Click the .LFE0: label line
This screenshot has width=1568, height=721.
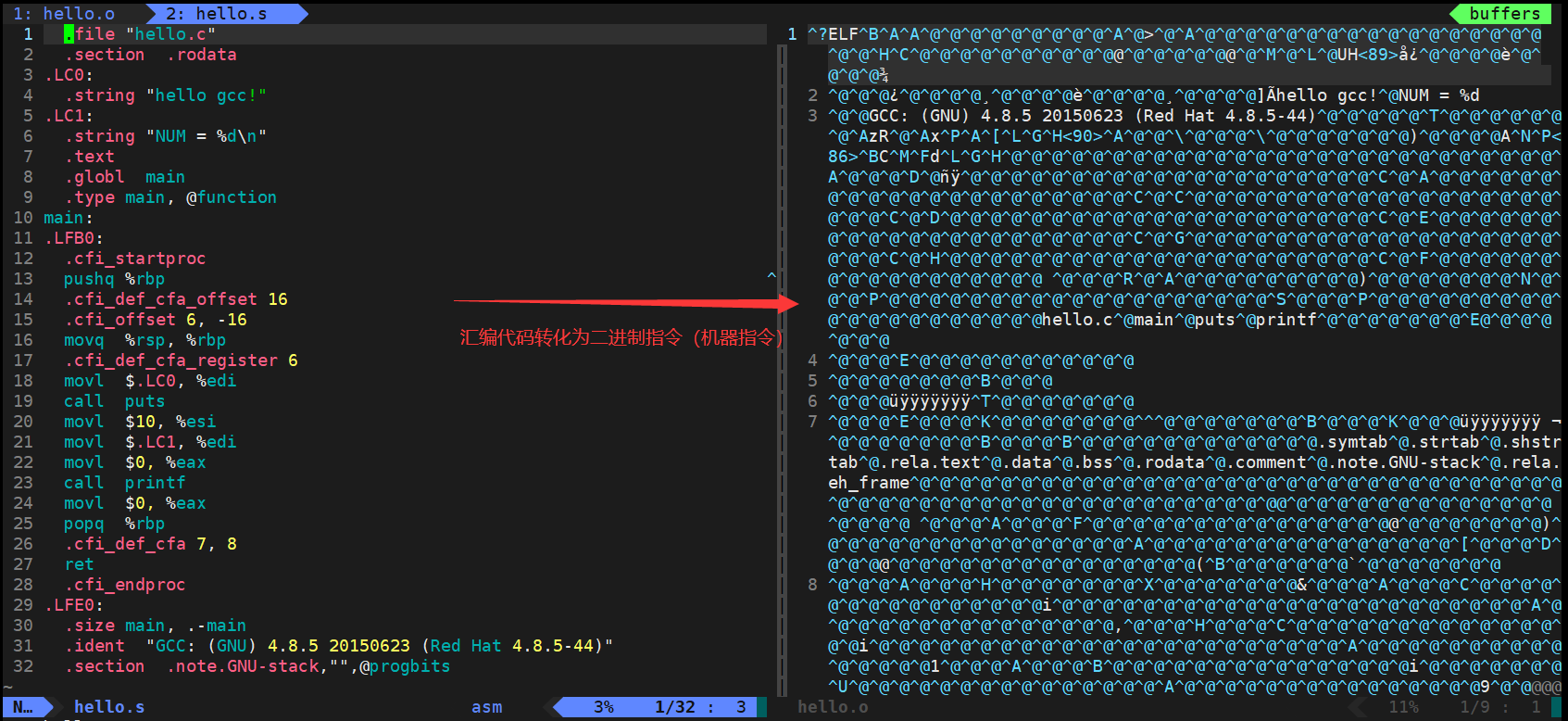(74, 605)
